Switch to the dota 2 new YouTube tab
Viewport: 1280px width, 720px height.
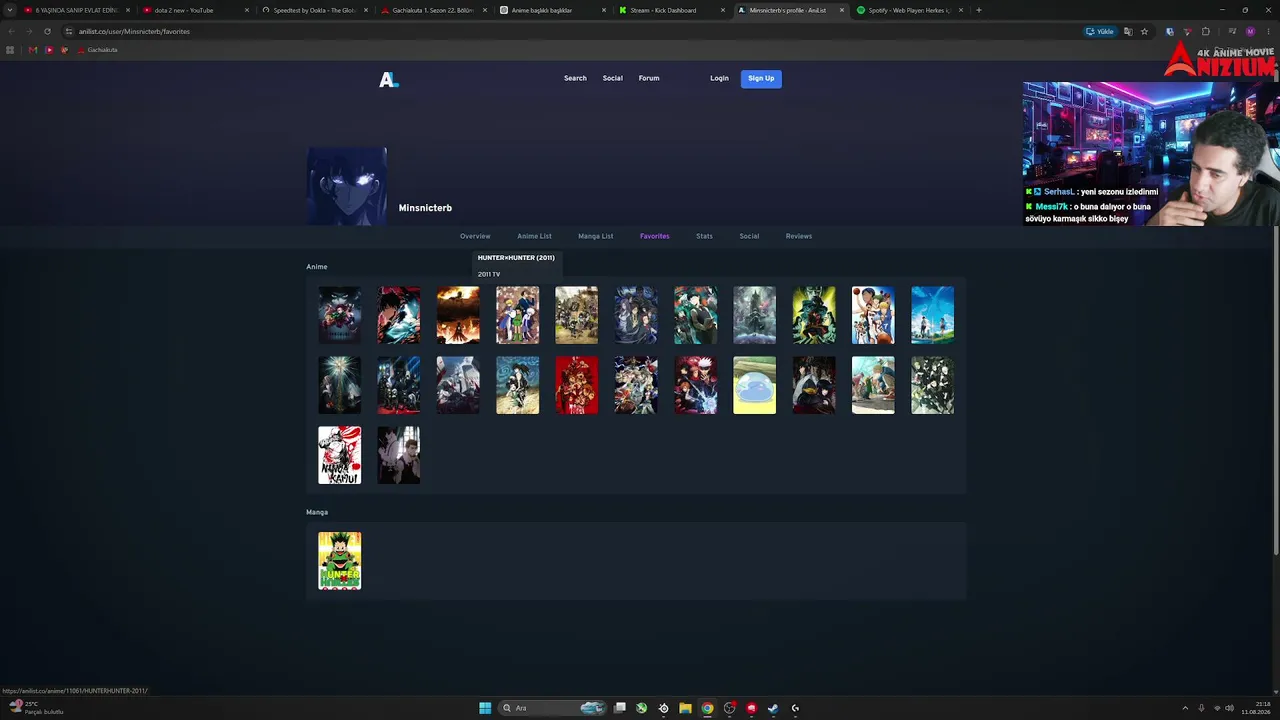point(193,10)
